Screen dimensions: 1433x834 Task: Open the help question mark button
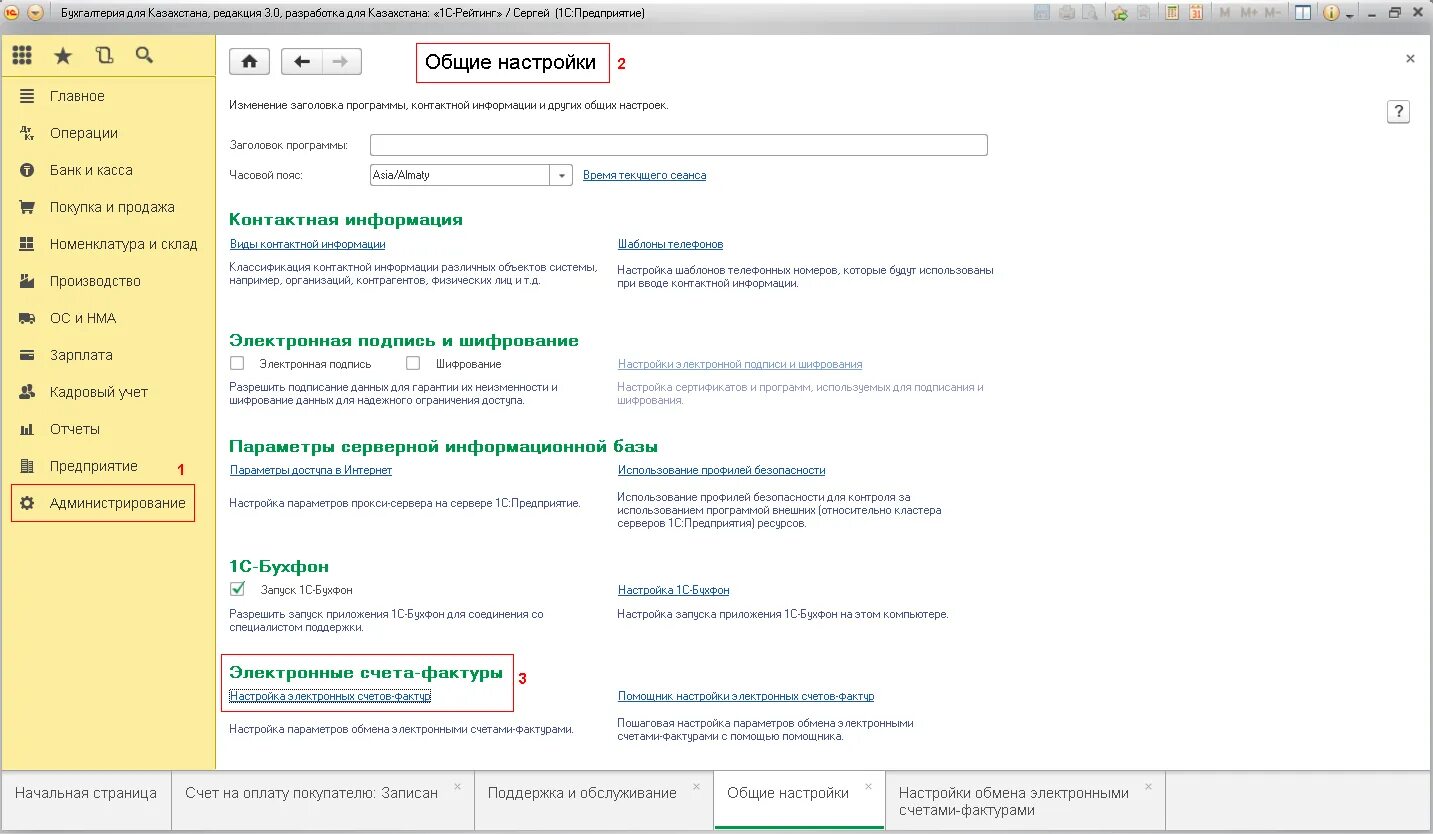click(x=1398, y=112)
